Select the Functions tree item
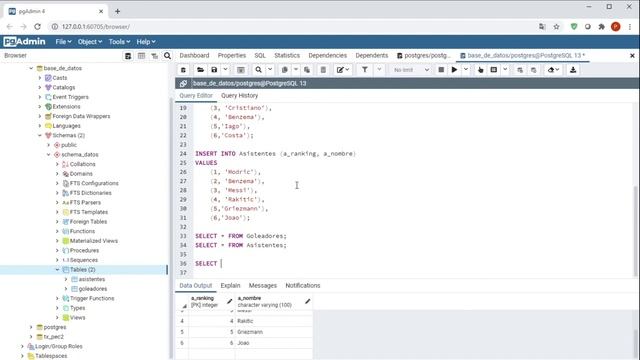The width and height of the screenshot is (640, 360). 82,231
